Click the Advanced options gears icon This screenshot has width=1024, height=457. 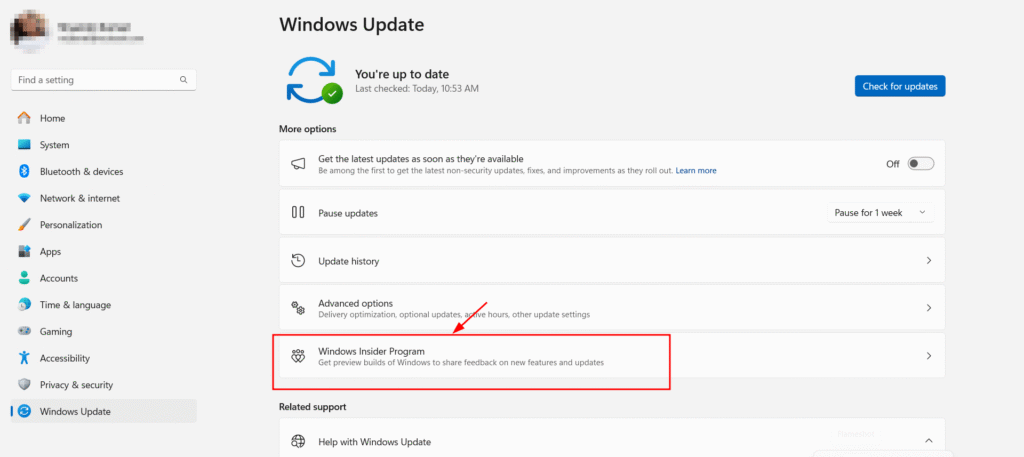coord(298,308)
